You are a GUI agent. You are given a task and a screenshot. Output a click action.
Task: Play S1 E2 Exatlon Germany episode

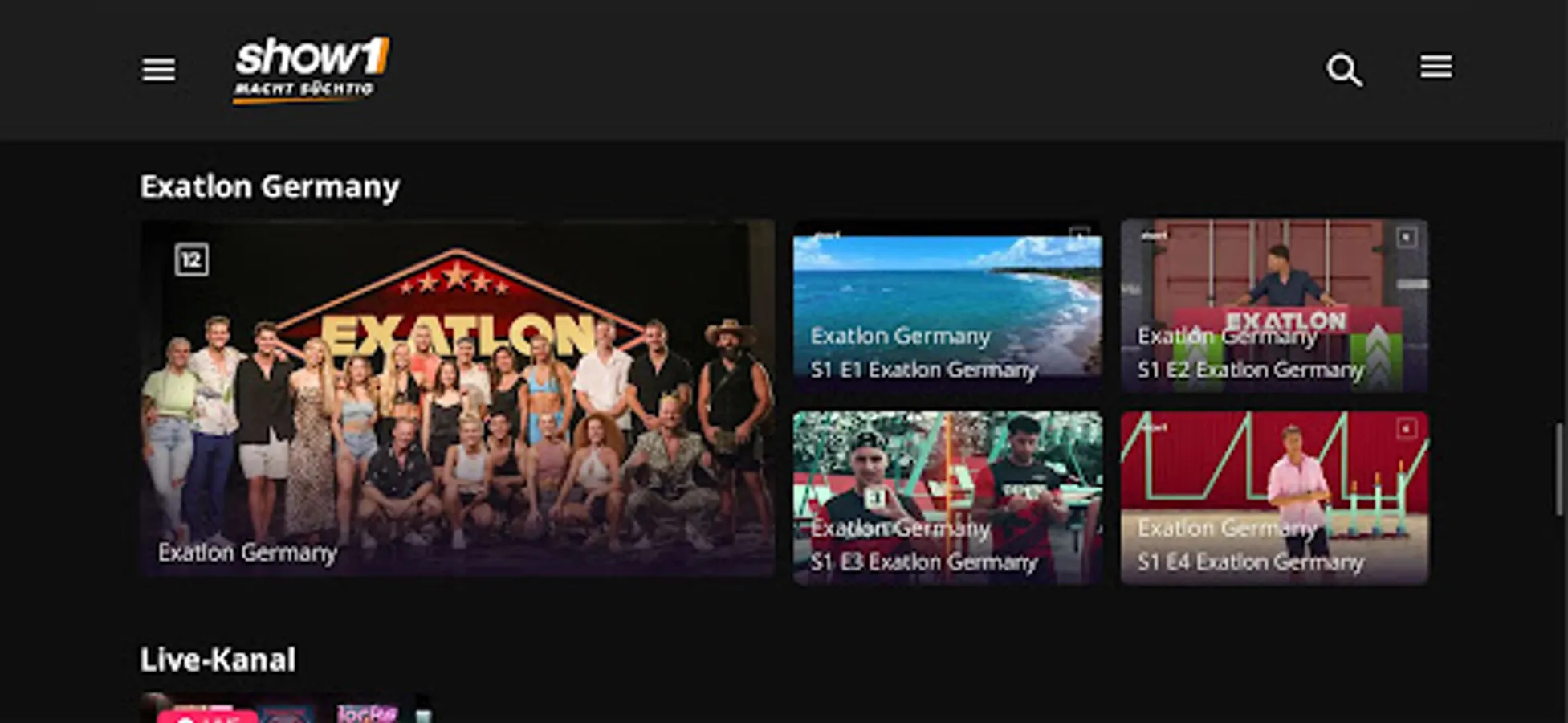pyautogui.click(x=1274, y=306)
